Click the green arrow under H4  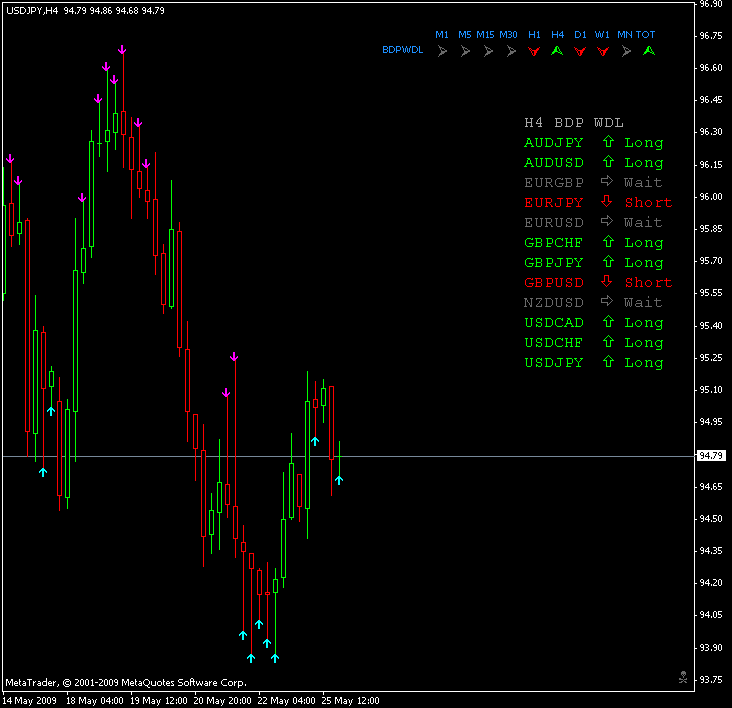(x=557, y=49)
